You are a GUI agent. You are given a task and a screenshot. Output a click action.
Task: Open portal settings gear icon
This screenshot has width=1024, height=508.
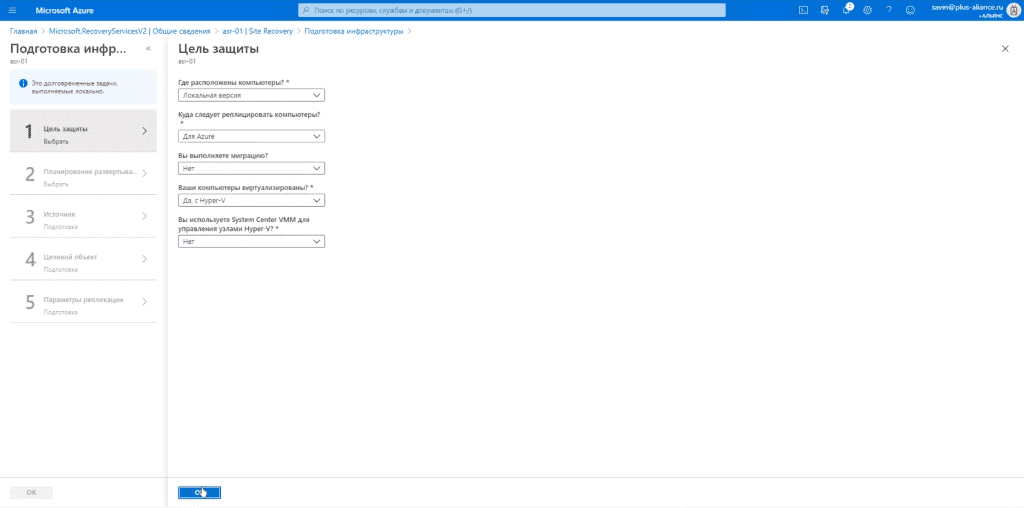tap(867, 10)
